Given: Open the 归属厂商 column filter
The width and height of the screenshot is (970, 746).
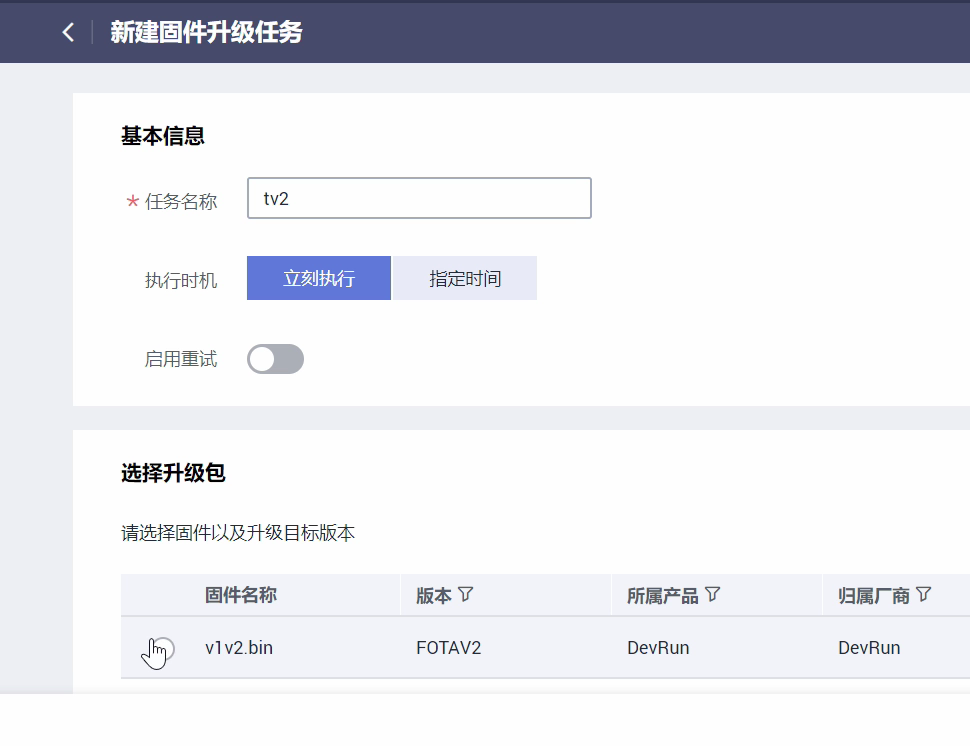Looking at the screenshot, I should [923, 595].
